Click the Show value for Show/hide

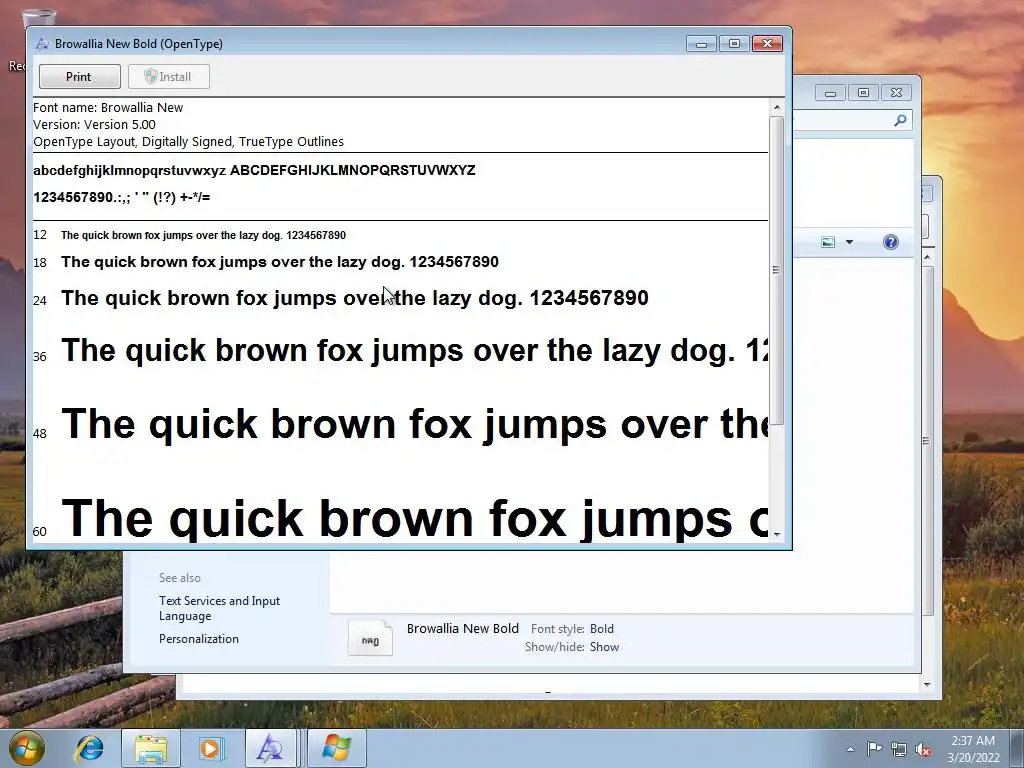click(x=604, y=647)
